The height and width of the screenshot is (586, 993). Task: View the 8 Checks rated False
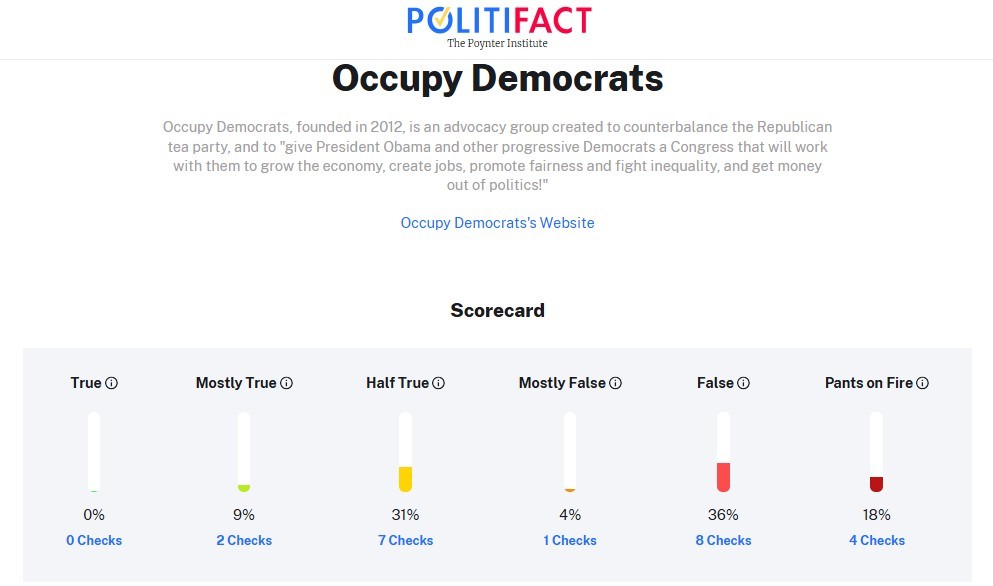(723, 540)
